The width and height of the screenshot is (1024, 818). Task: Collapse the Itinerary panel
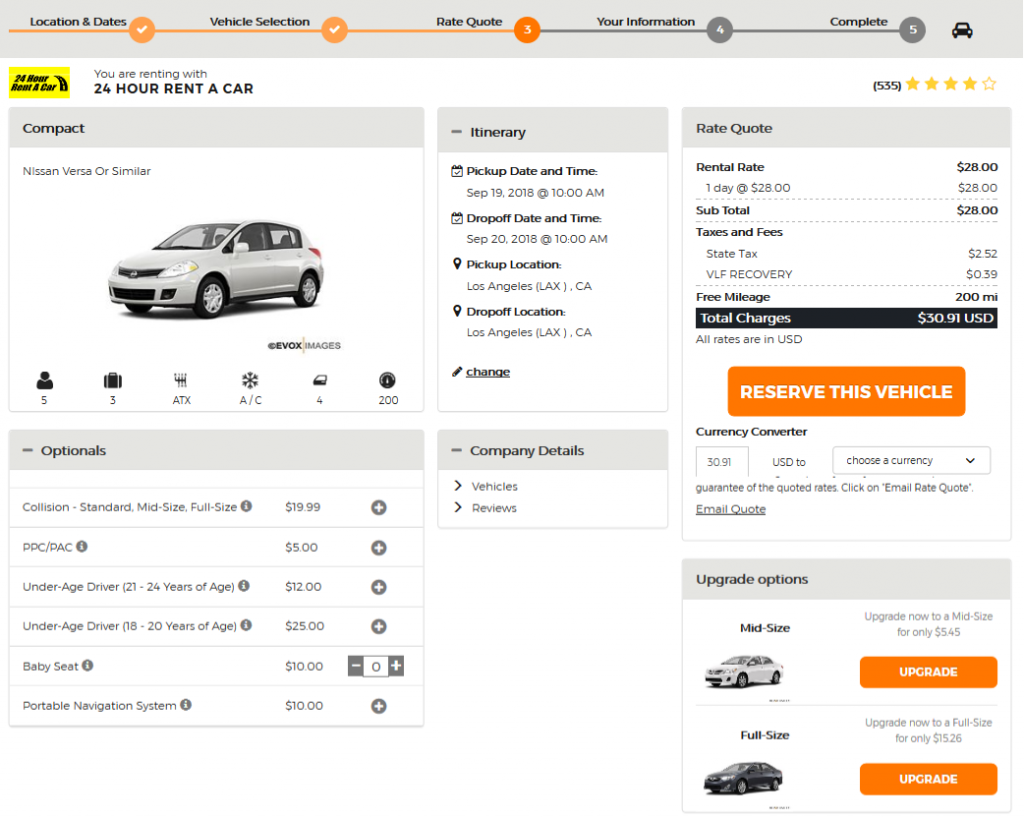[456, 132]
